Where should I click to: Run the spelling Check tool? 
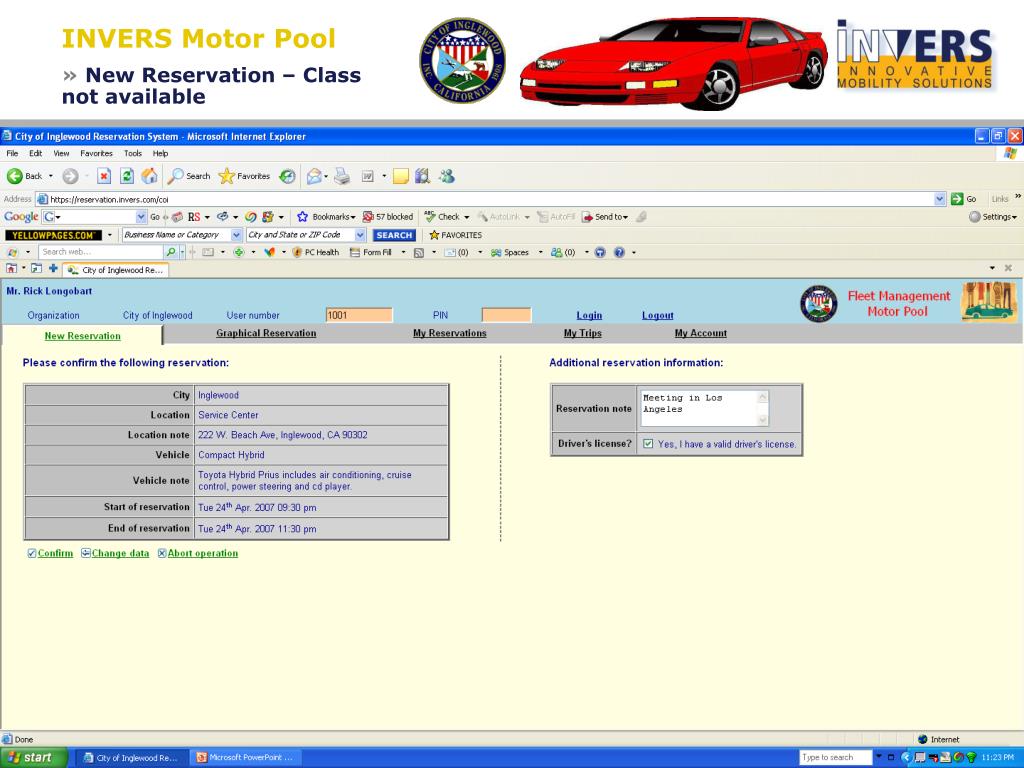[x=443, y=217]
